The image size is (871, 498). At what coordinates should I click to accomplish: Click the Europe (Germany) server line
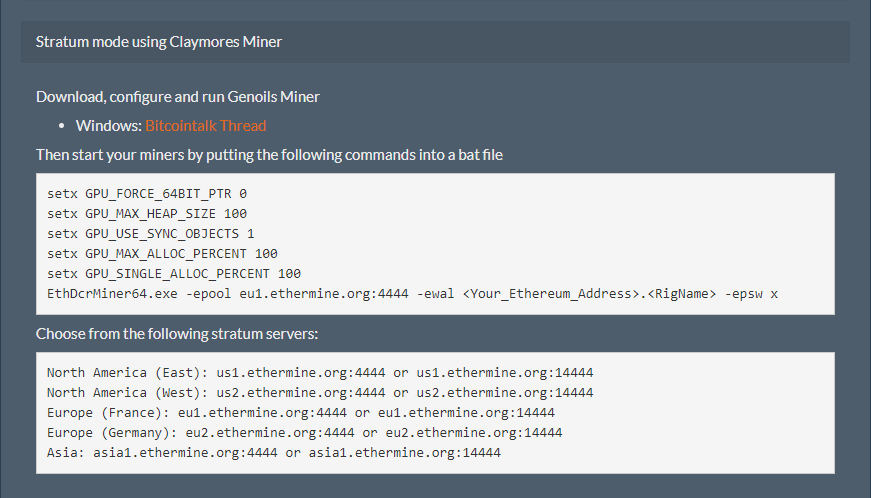304,432
